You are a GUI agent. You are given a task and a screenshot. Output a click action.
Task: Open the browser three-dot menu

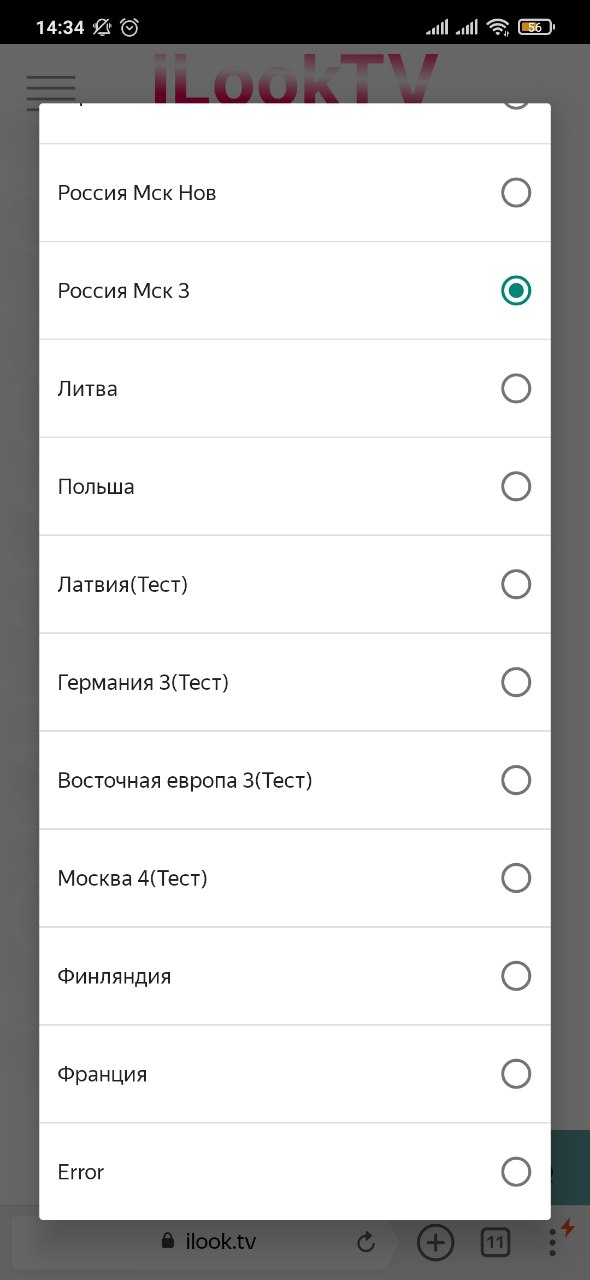[x=553, y=1243]
